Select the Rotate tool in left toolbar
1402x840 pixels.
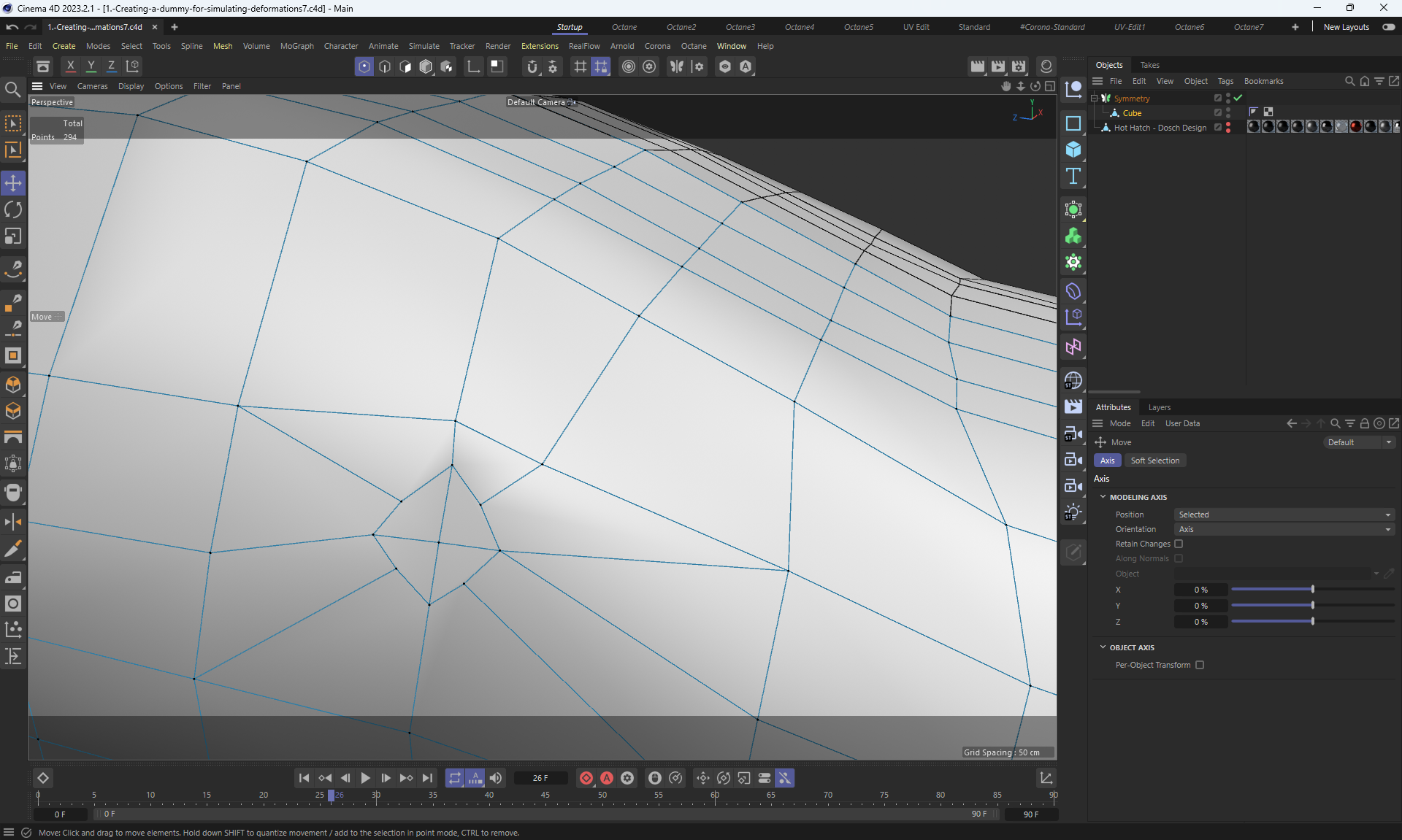13,210
